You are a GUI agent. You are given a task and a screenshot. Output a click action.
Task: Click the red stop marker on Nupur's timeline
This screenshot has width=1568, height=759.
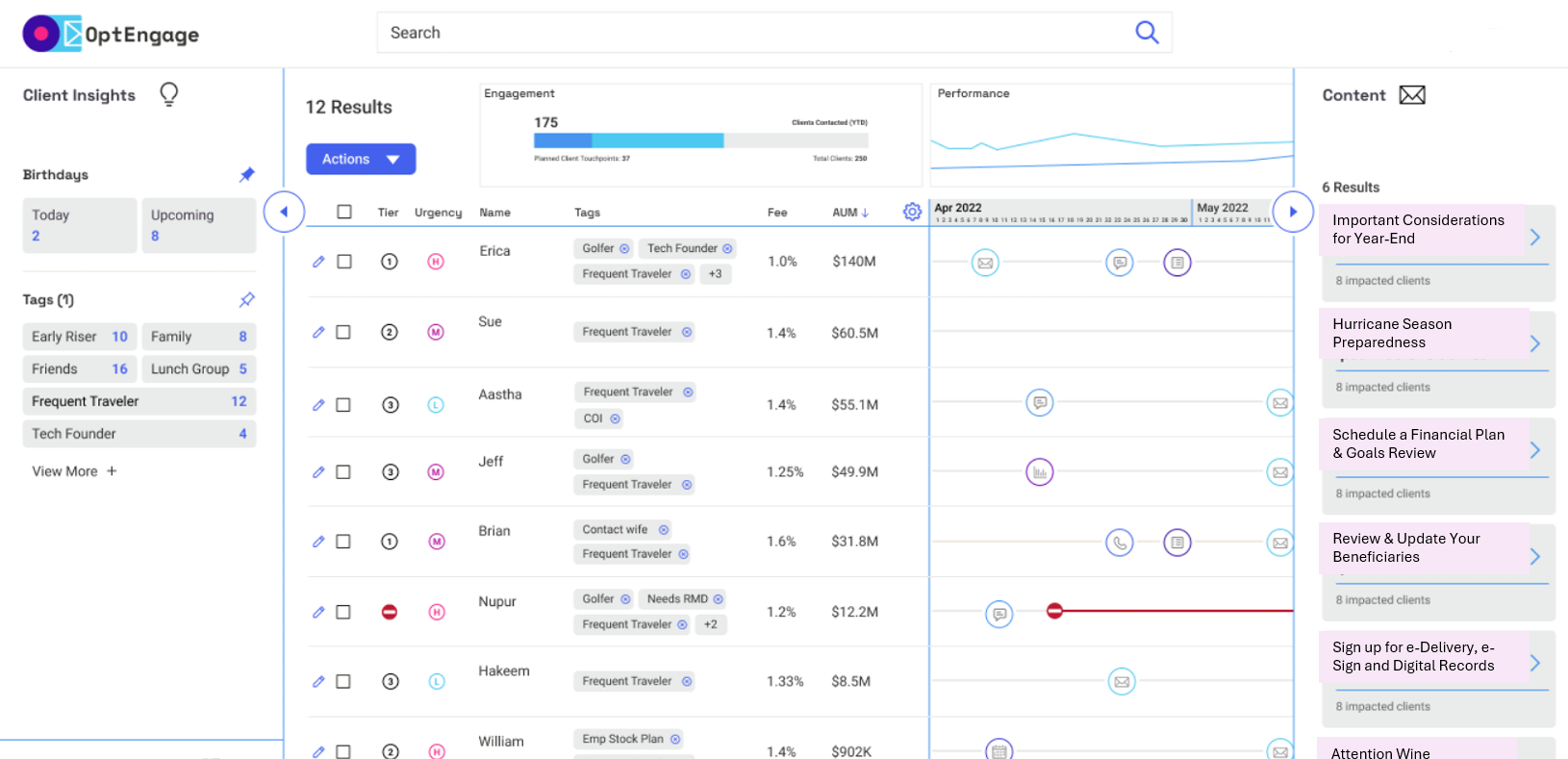click(x=1054, y=611)
